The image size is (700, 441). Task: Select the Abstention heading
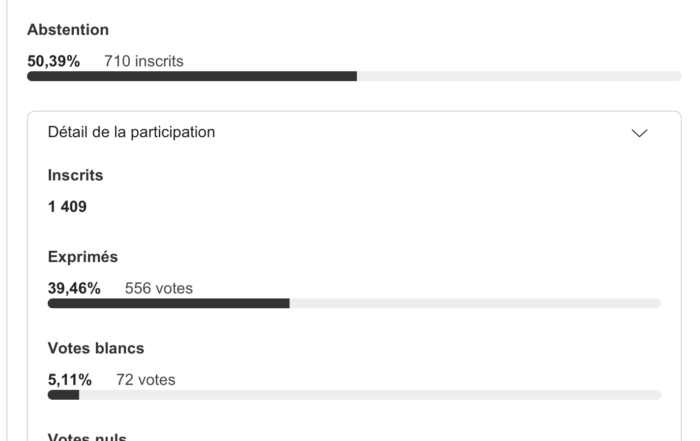pos(68,30)
